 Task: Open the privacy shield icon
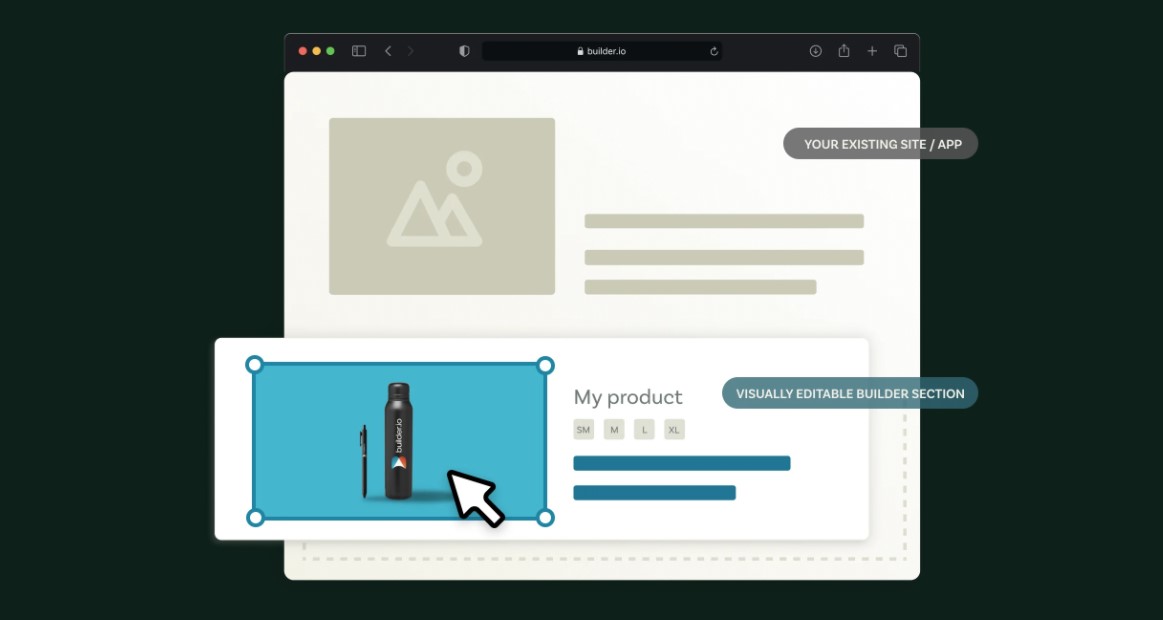pyautogui.click(x=464, y=51)
